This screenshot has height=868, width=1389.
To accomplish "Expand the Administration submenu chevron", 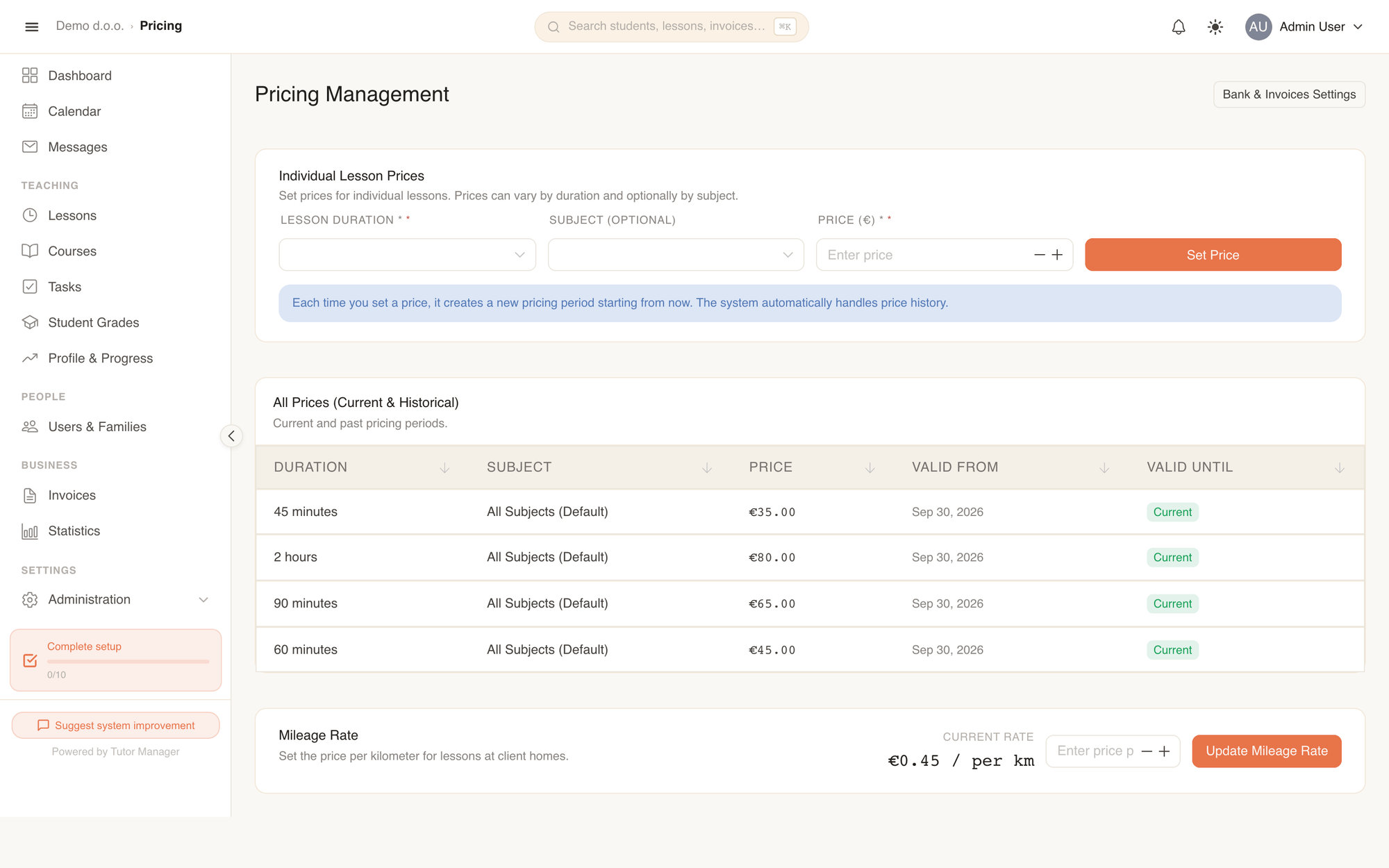I will coord(203,599).
